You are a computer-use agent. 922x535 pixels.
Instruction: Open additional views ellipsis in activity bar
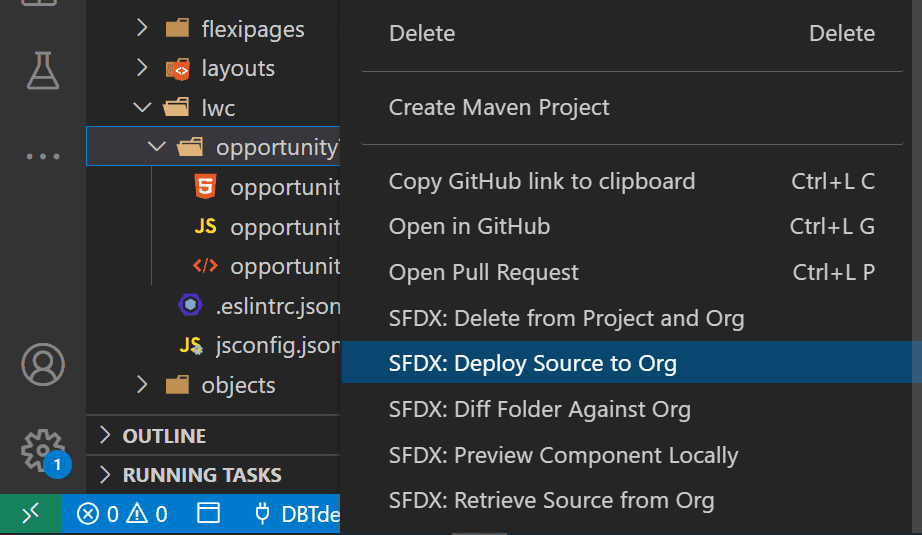tap(43, 156)
